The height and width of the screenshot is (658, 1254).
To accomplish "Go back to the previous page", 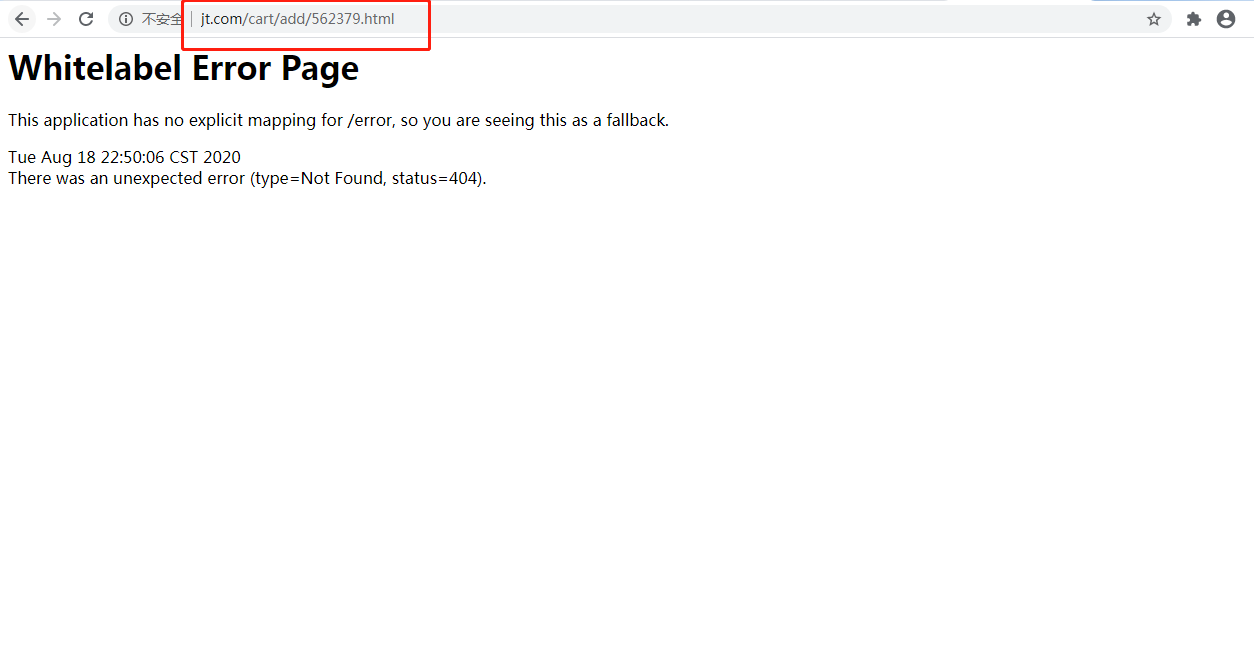I will pos(22,19).
